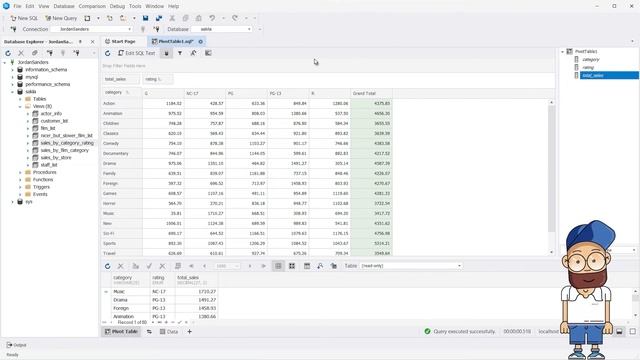Viewport: 640px width, 360px height.
Task: Pin the Database Explorer panel
Action: pos(80,42)
